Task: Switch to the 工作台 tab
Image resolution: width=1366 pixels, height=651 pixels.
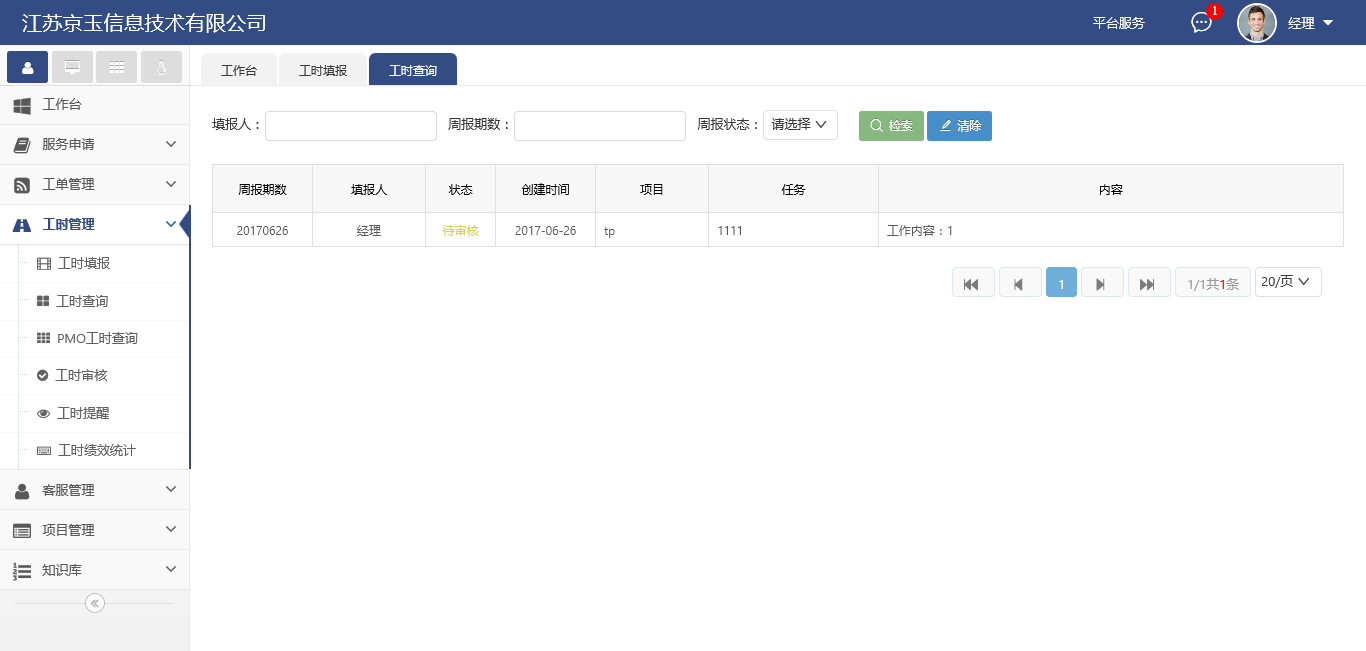Action: [238, 69]
